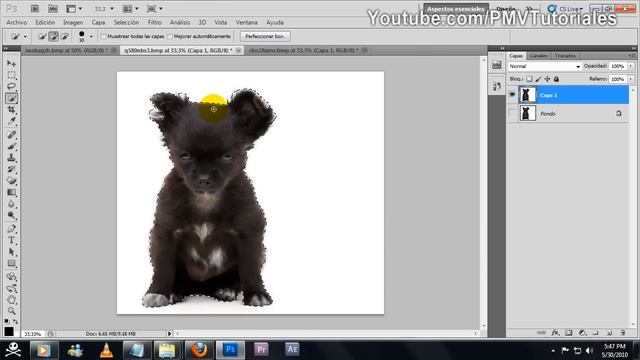The width and height of the screenshot is (640, 360).
Task: Open the blend mode Normal dropdown
Action: pyautogui.click(x=544, y=66)
